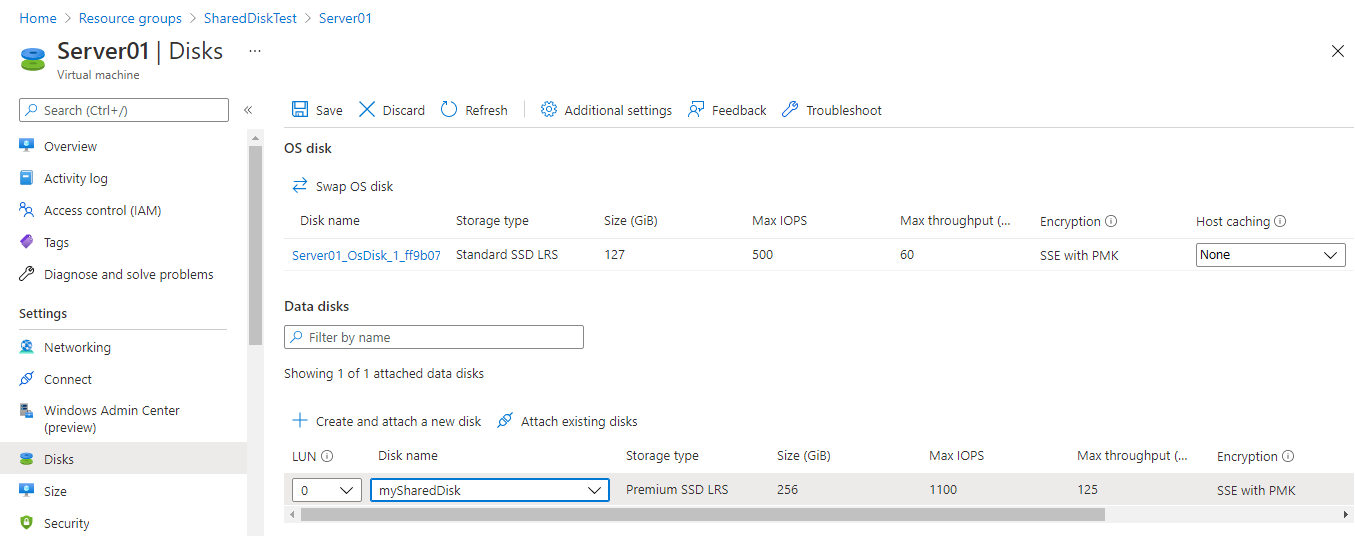Open the Host caching None dropdown
The width and height of the screenshot is (1355, 536).
1271,255
